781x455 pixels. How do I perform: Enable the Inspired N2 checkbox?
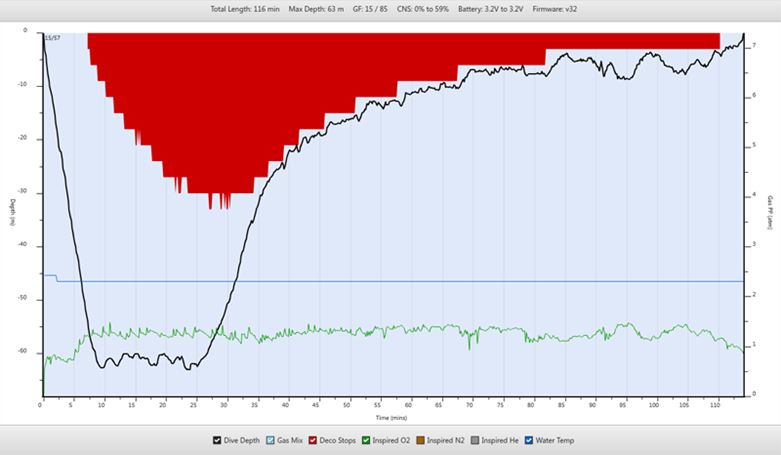click(420, 440)
